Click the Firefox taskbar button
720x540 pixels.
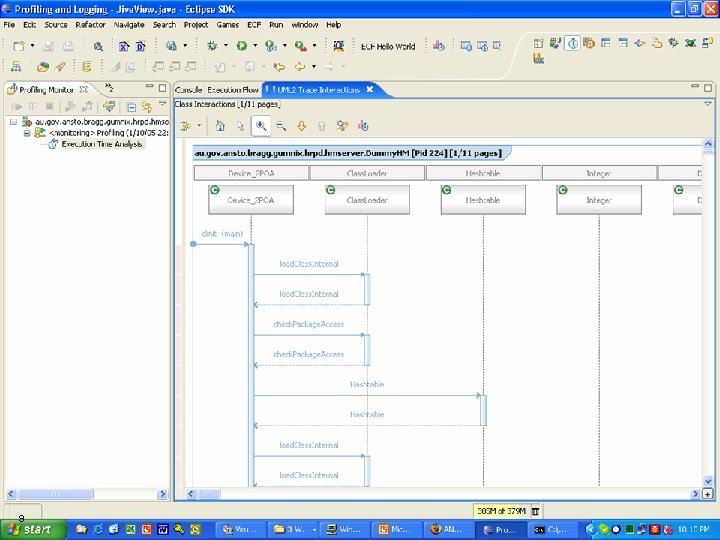pyautogui.click(x=447, y=529)
